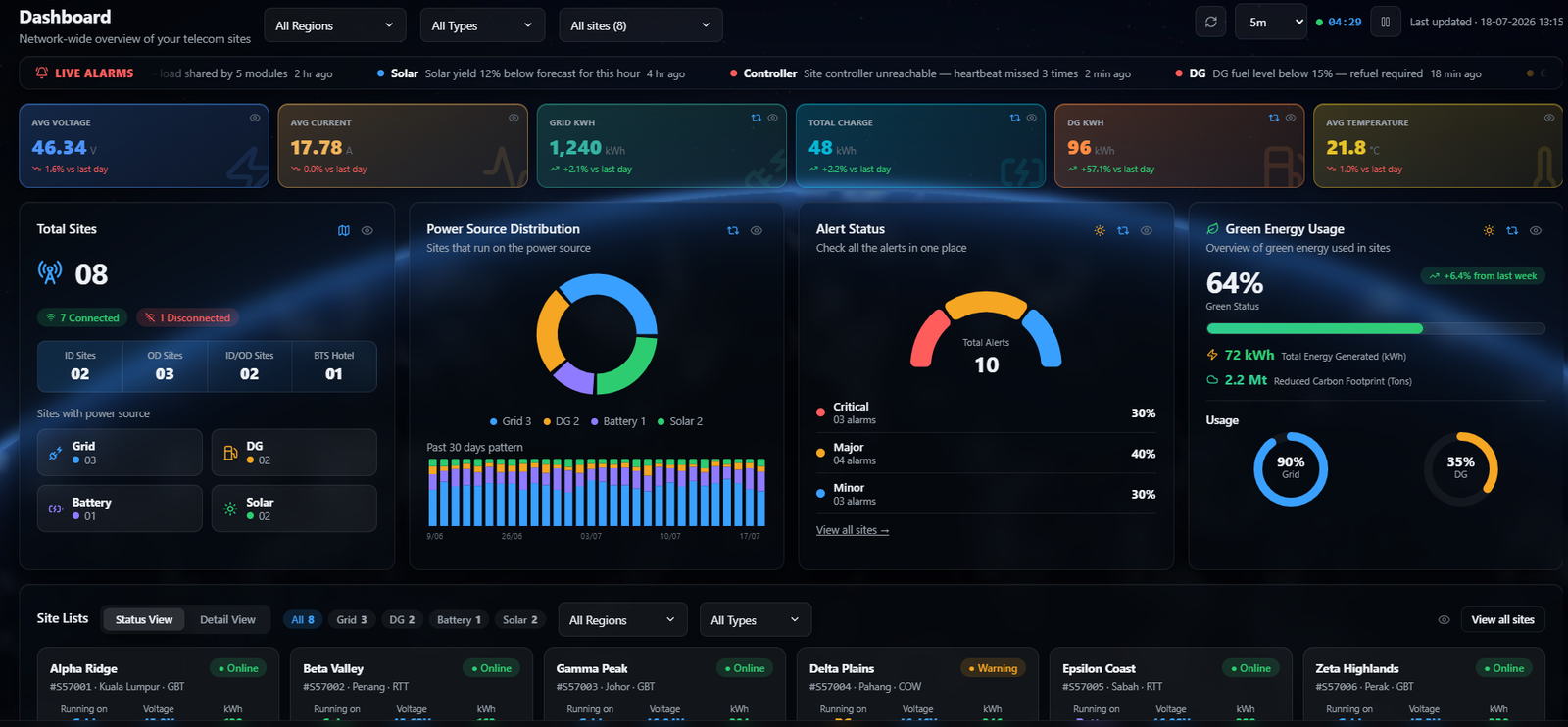Click the 1 Disconnected badge
The image size is (1568, 727).
[187, 317]
